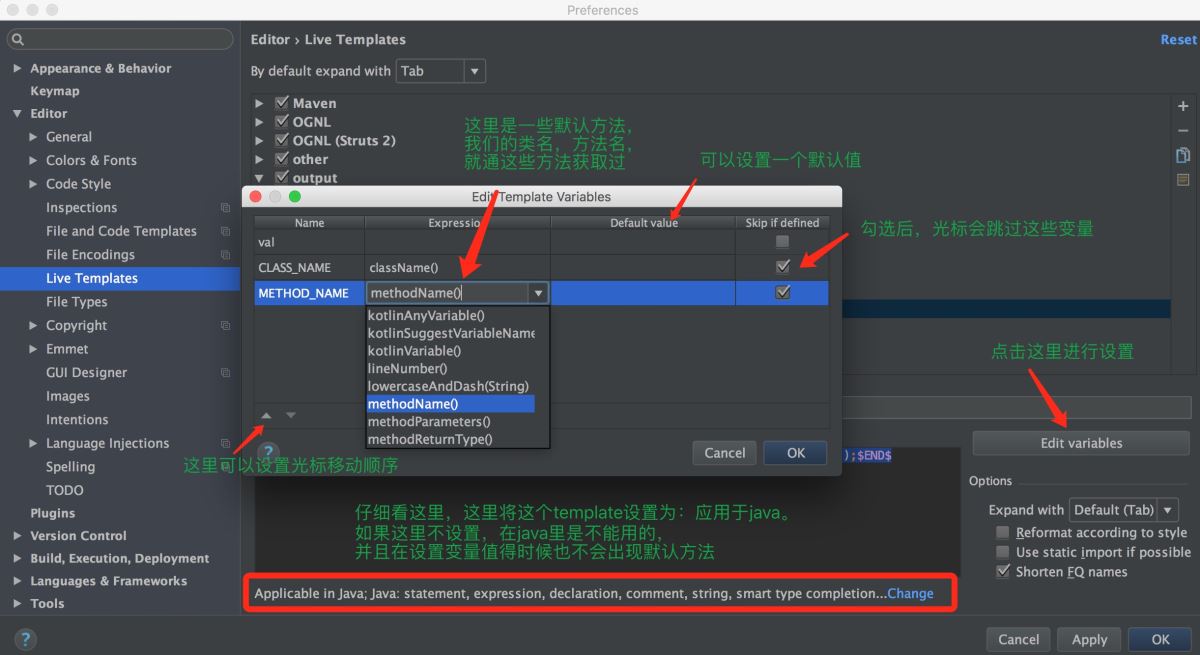The height and width of the screenshot is (655, 1200).
Task: Click the Change applicable contexts link
Action: tap(910, 593)
